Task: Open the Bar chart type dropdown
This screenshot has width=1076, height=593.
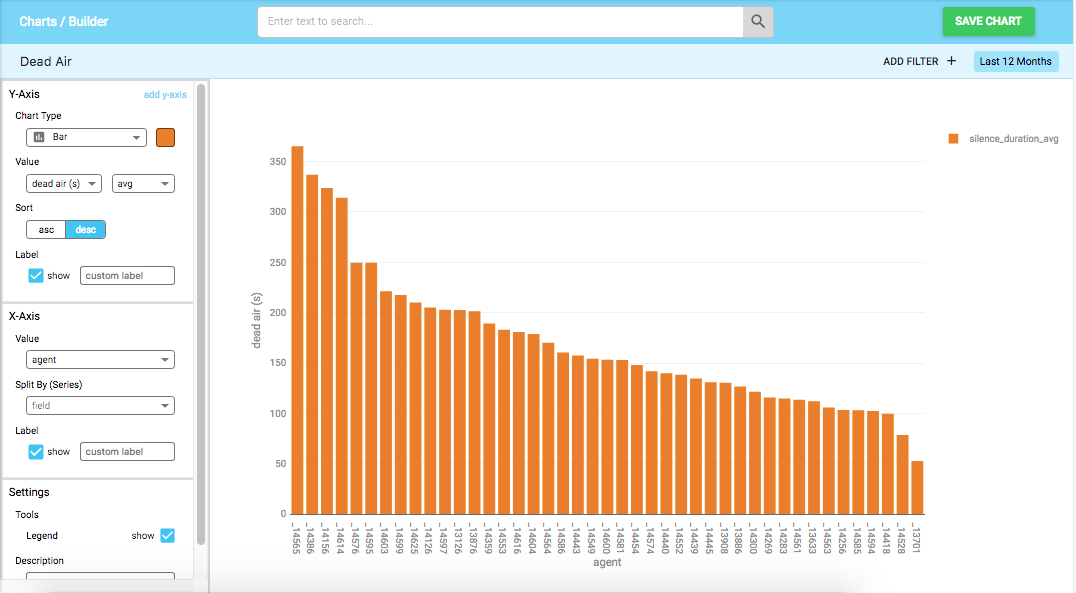Action: pyautogui.click(x=86, y=137)
